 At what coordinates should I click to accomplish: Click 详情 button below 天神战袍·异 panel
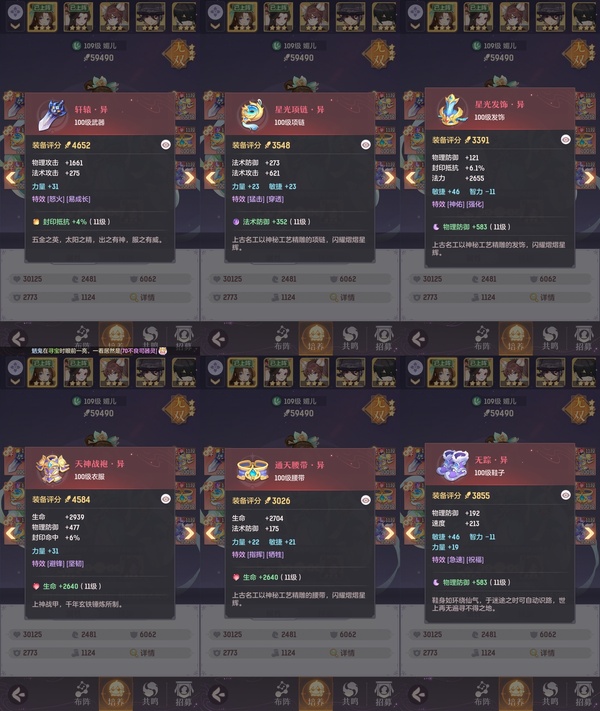coord(142,653)
